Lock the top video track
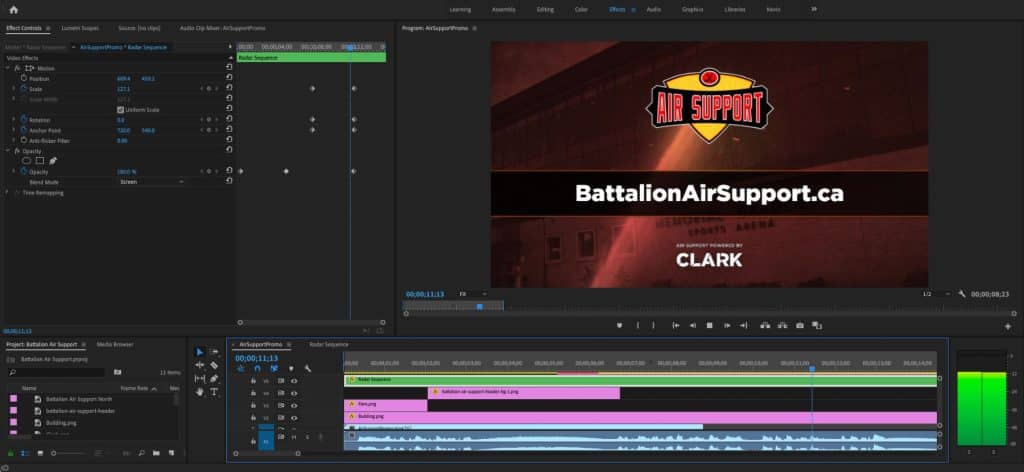 253,381
